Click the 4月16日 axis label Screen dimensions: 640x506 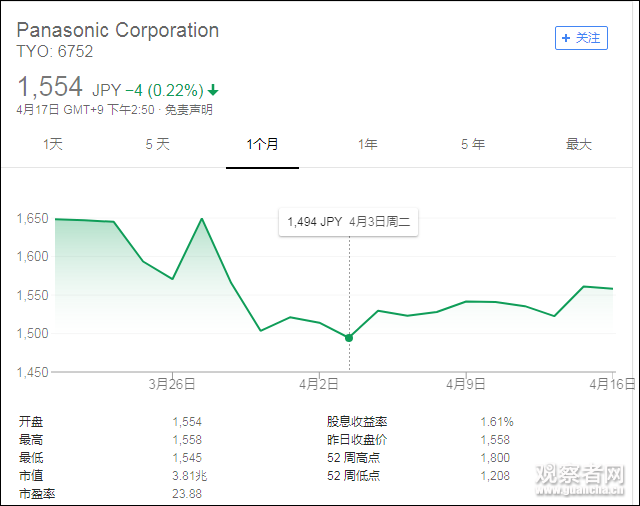point(612,384)
